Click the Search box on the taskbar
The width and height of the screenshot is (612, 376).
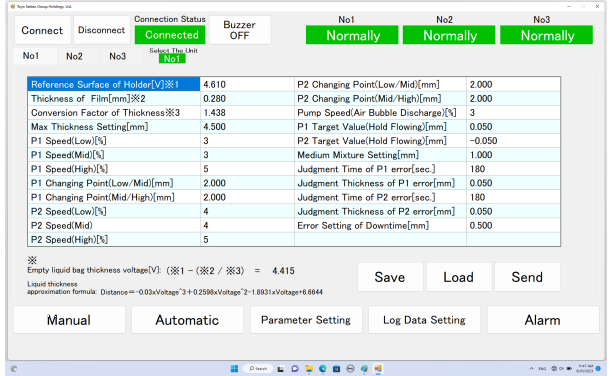pos(258,369)
